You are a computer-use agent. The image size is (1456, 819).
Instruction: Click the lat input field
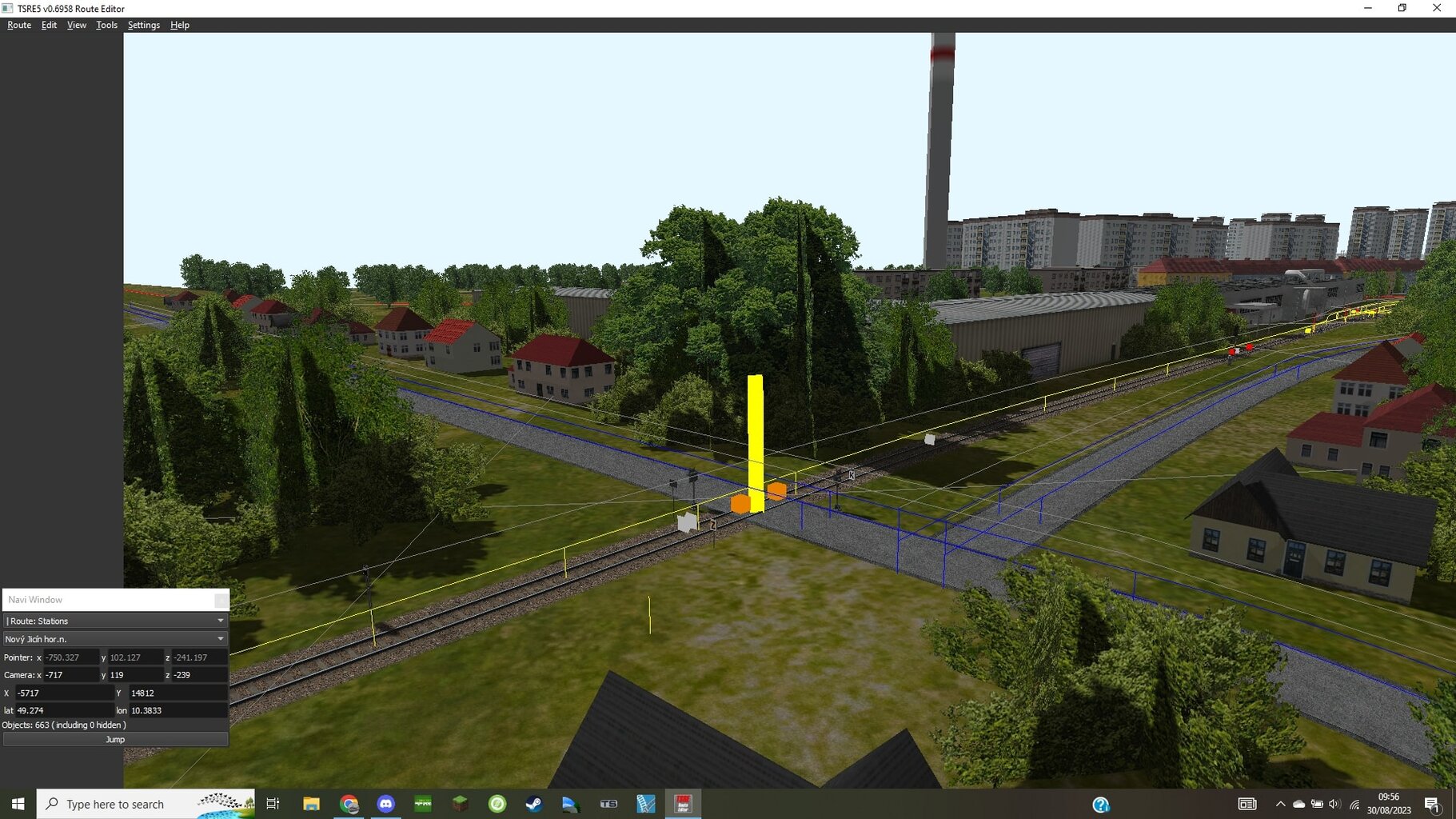[x=64, y=710]
